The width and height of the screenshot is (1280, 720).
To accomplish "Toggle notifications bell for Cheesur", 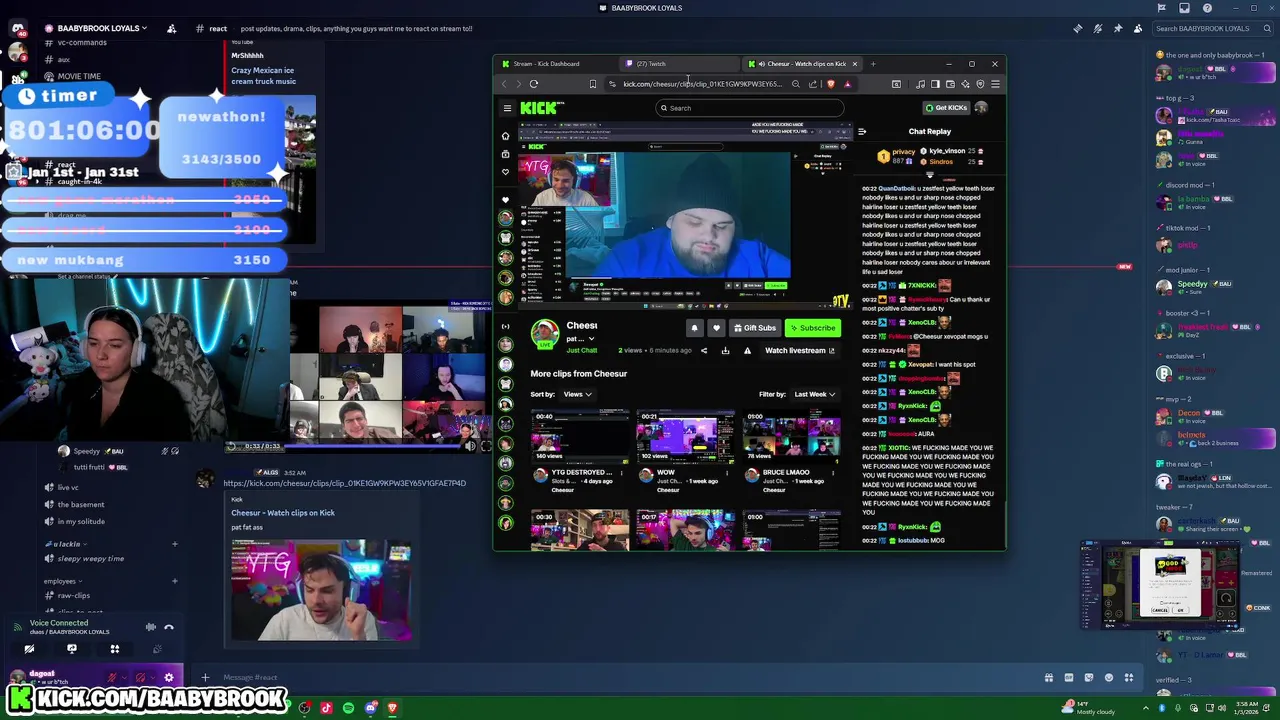I will pos(694,328).
